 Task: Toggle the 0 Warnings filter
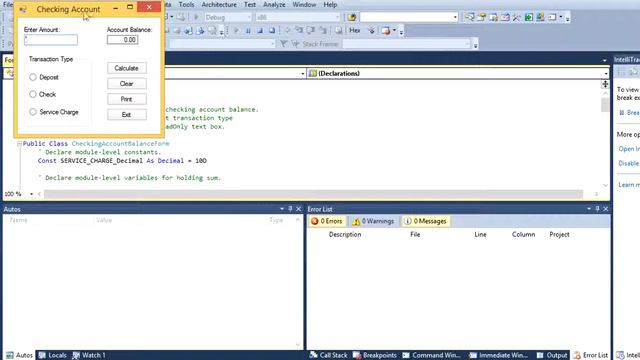(x=373, y=221)
